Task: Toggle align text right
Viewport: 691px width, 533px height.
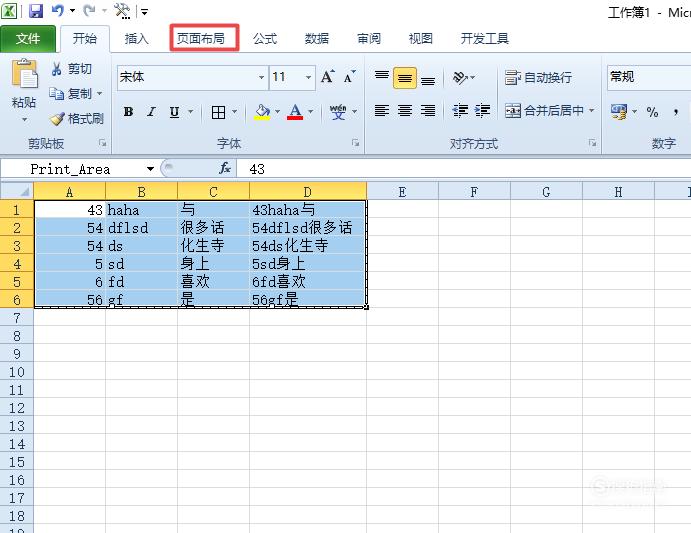Action: 427,110
